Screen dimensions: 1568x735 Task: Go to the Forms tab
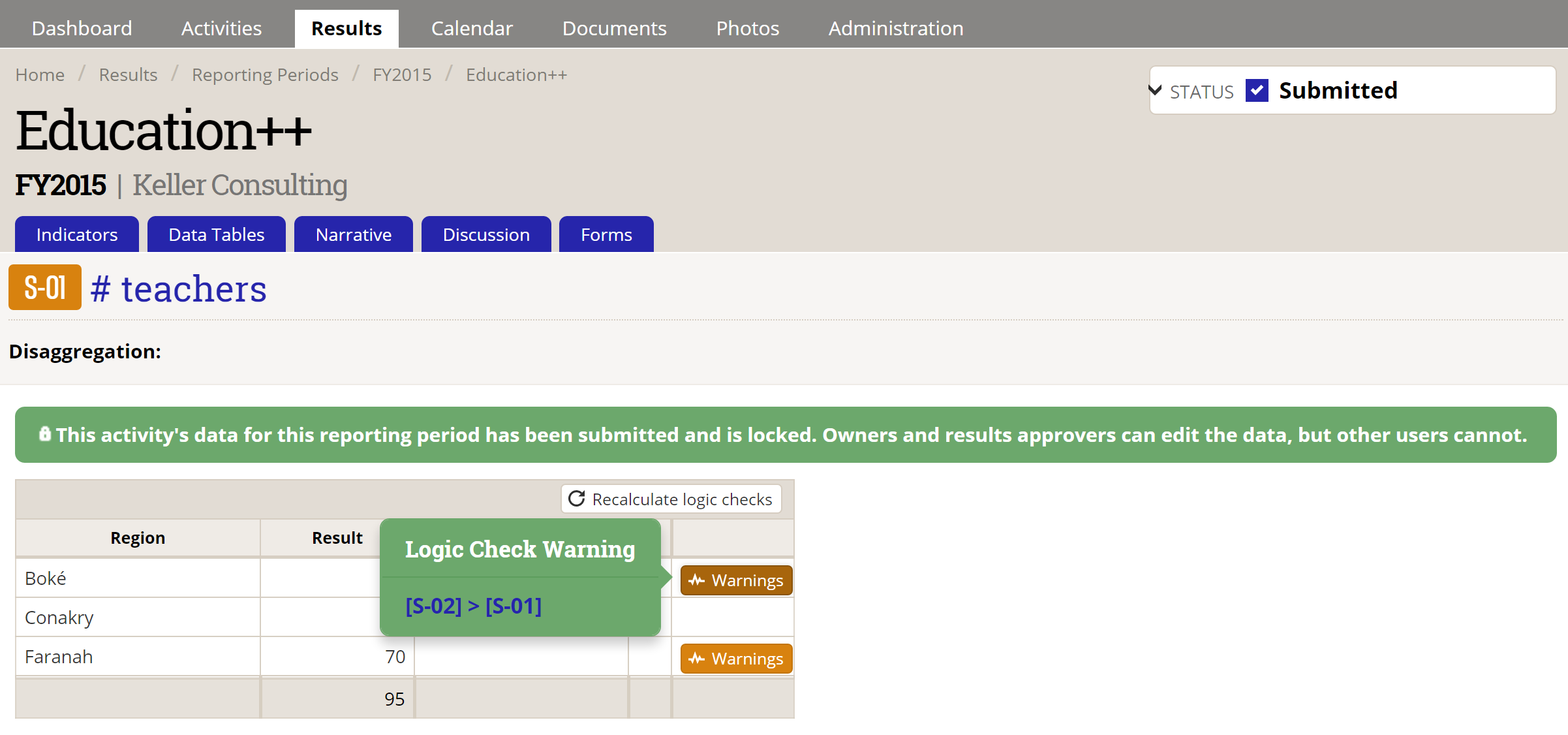tap(606, 234)
